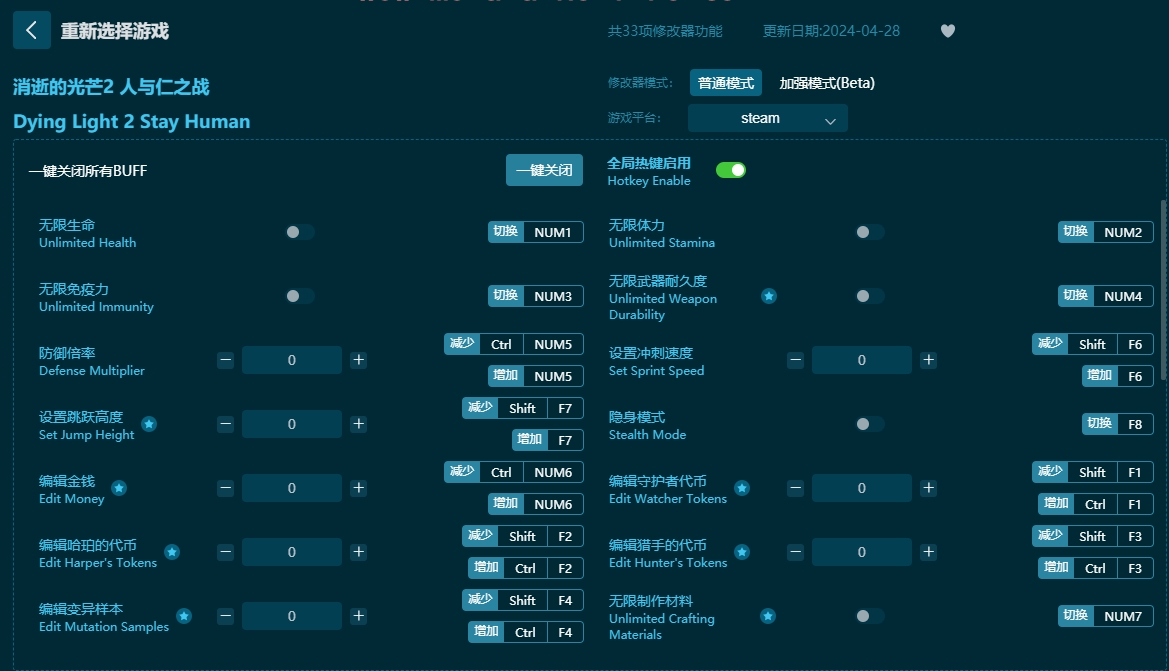This screenshot has height=671, width=1169.
Task: Switch to 加强模式(Beta) tab
Action: (x=826, y=83)
